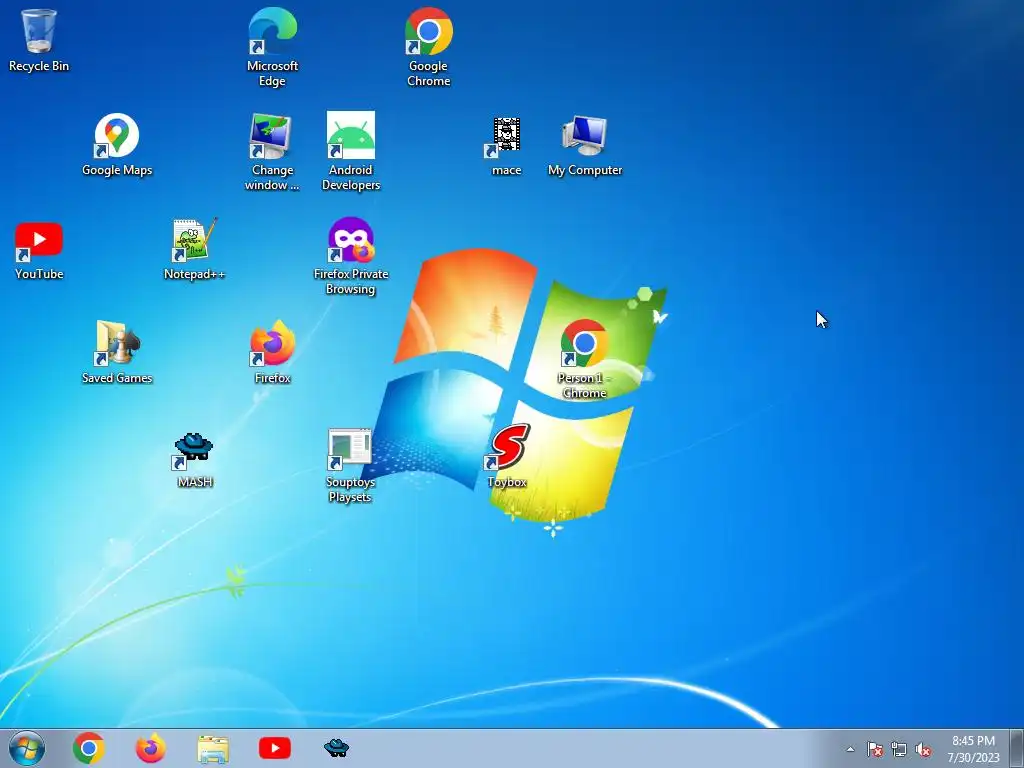Select the Microsoft Edge shortcut
This screenshot has width=1024, height=768.
pos(272,47)
